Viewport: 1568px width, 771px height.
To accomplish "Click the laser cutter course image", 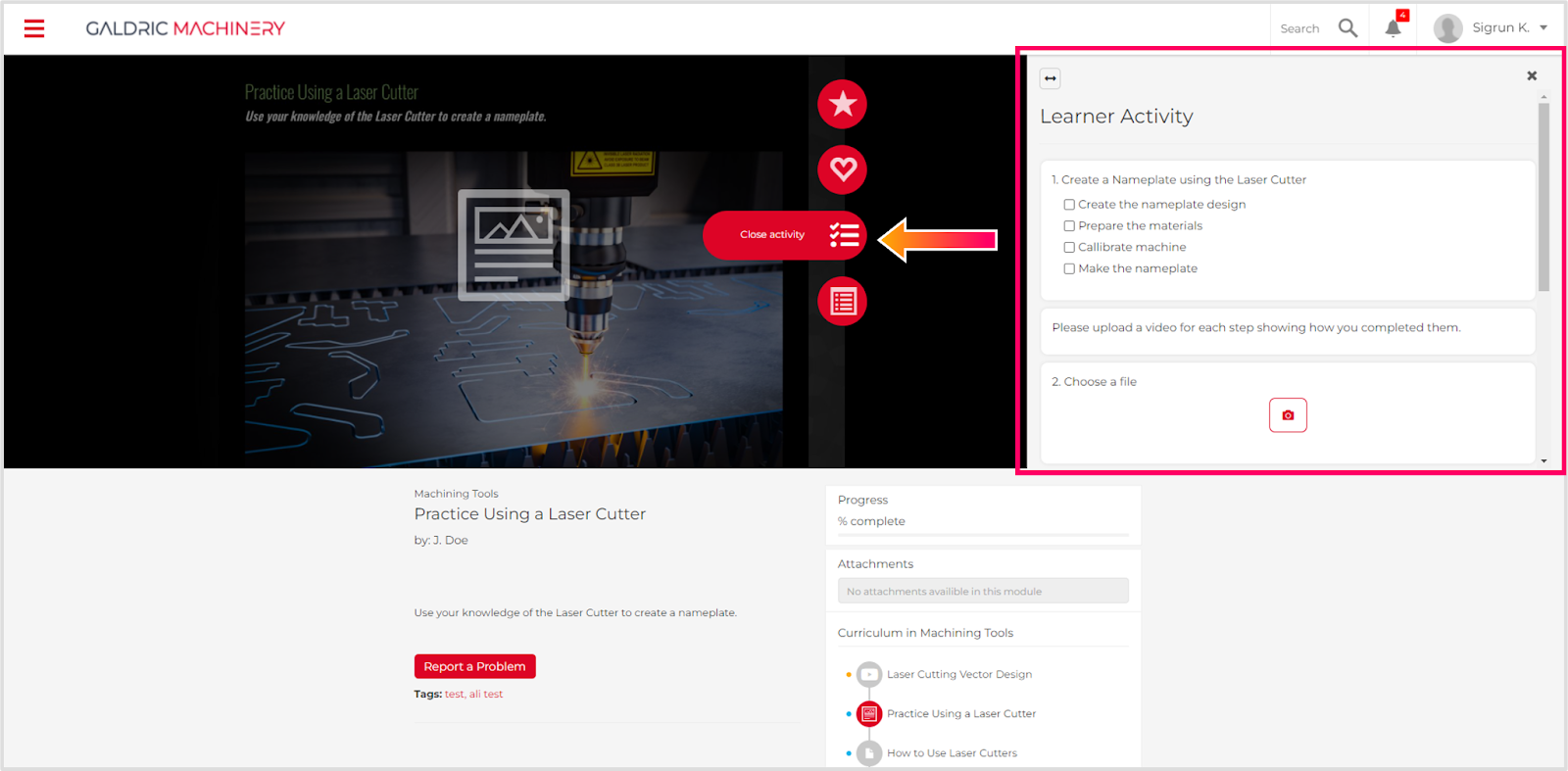I will pyautogui.click(x=514, y=309).
